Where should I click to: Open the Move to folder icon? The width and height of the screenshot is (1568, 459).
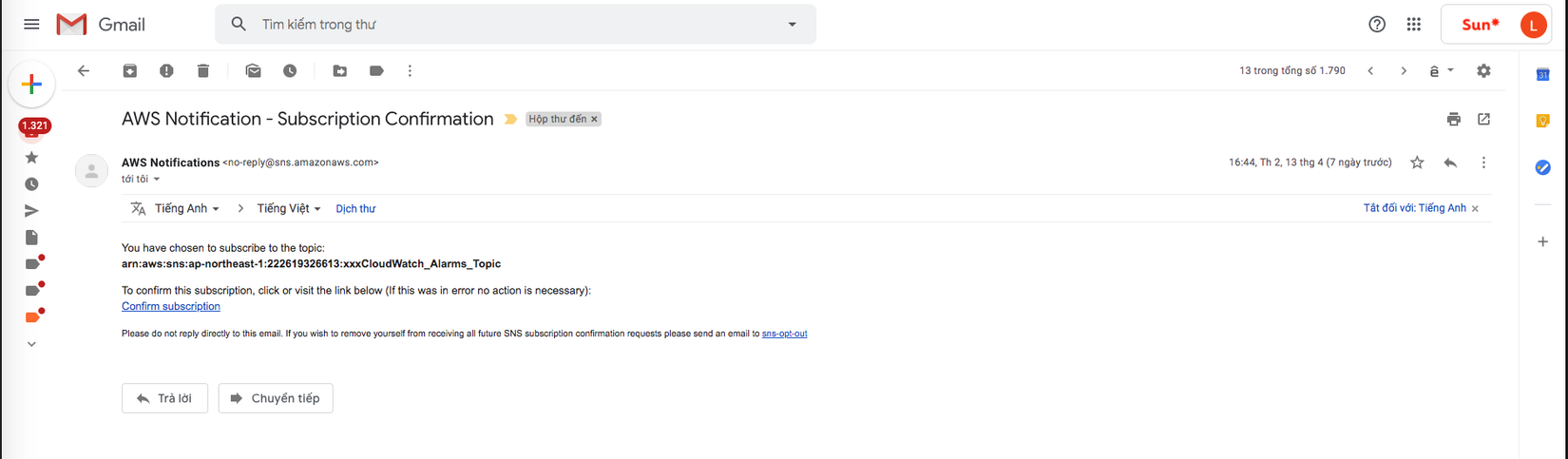pyautogui.click(x=339, y=71)
